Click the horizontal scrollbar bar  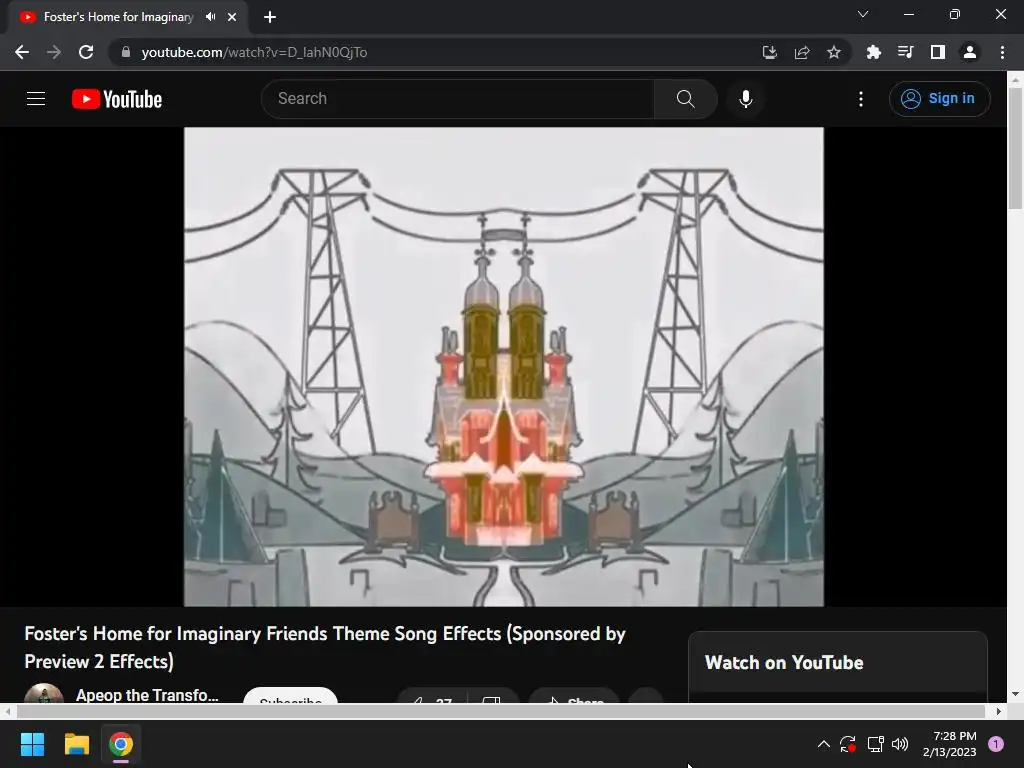[500, 711]
